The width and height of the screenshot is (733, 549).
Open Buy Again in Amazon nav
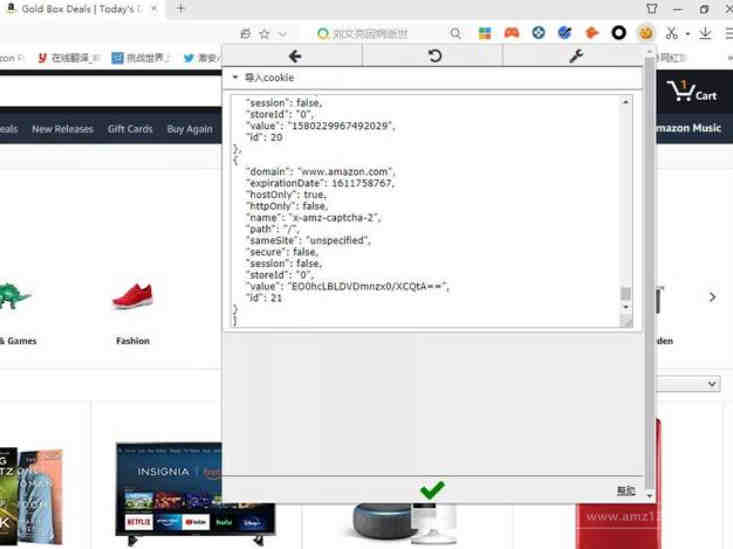[x=190, y=129]
